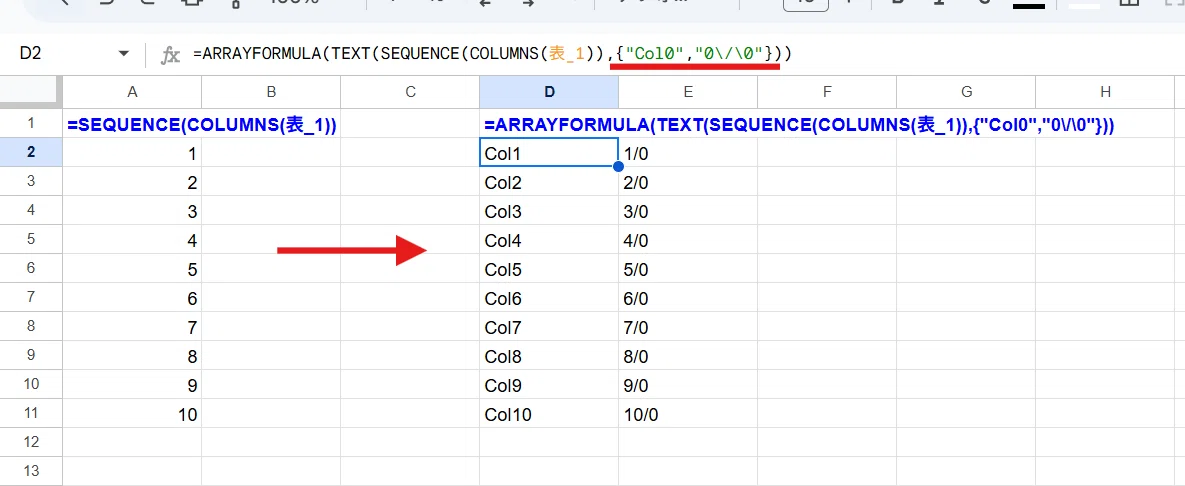
Task: Select row 9 header
Action: tap(31, 355)
